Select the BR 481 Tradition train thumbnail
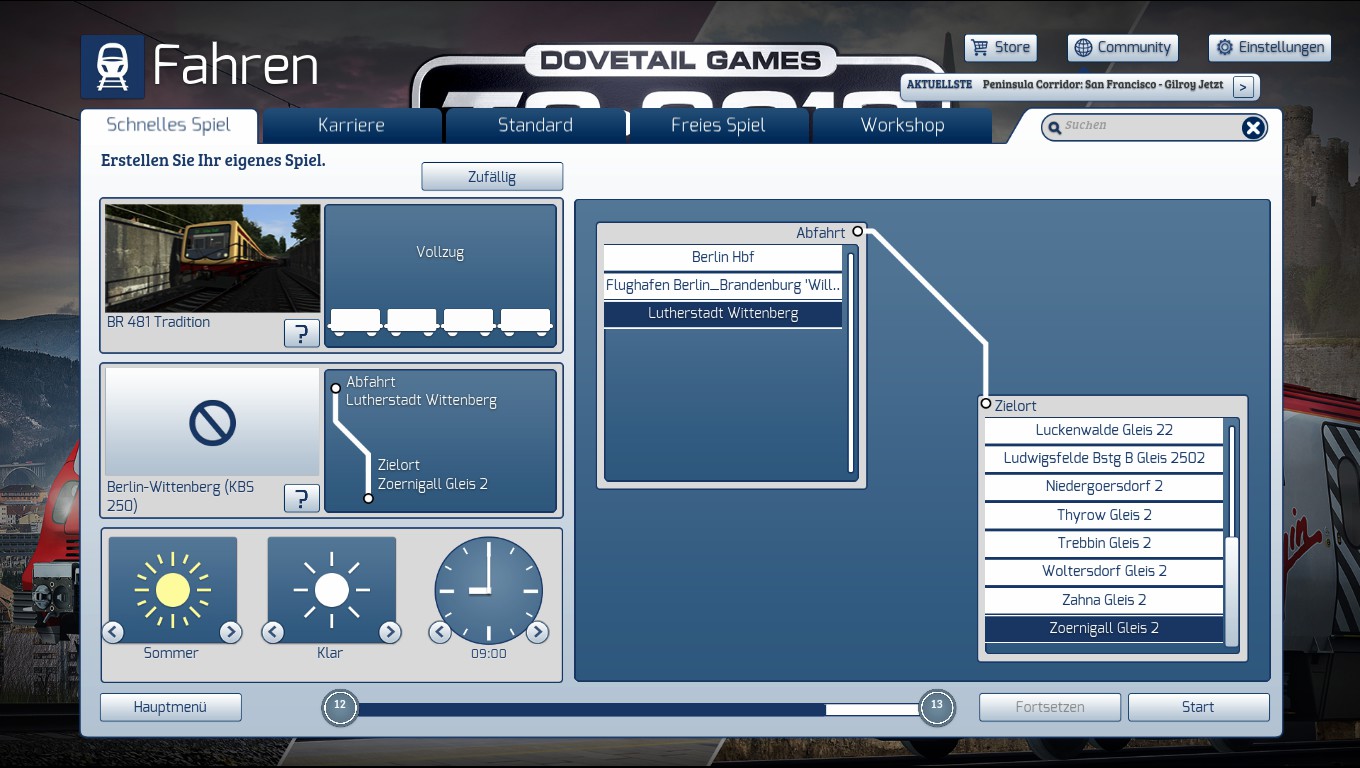 pyautogui.click(x=213, y=259)
